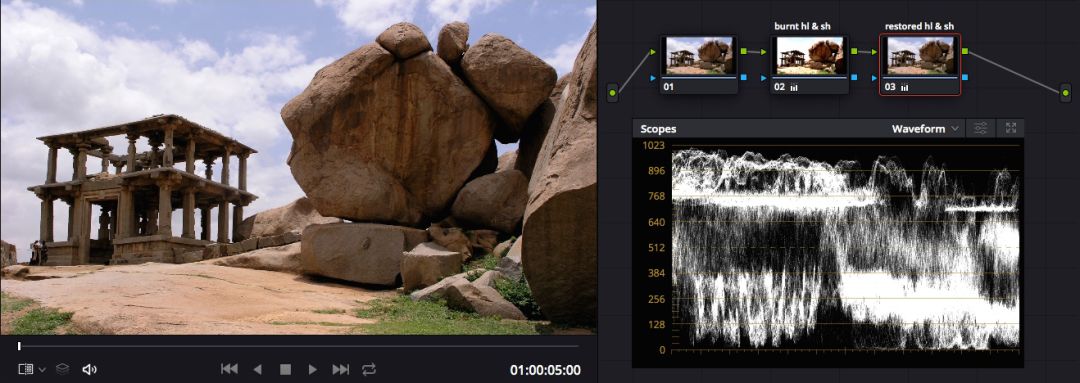Viewport: 1080px width, 383px height.
Task: Click the blue key input triangle of node 02
Action: click(764, 79)
